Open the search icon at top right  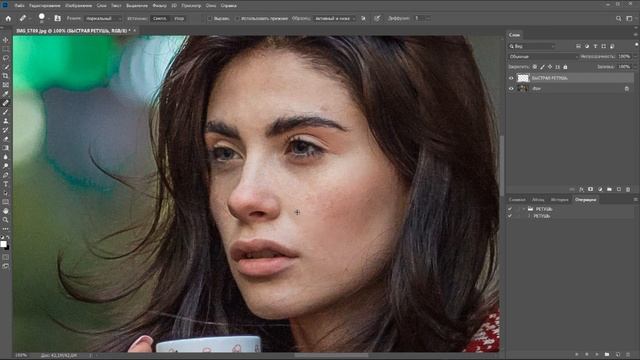click(x=618, y=18)
